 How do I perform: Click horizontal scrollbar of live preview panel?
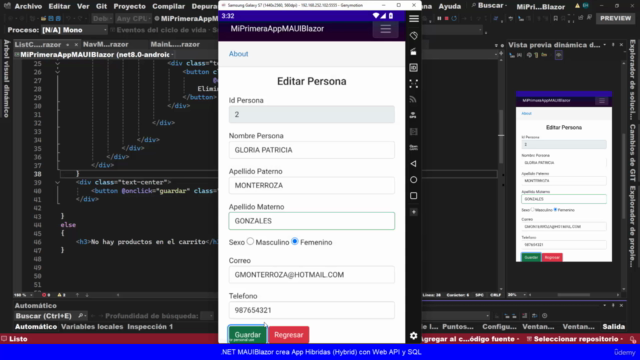(x=573, y=295)
